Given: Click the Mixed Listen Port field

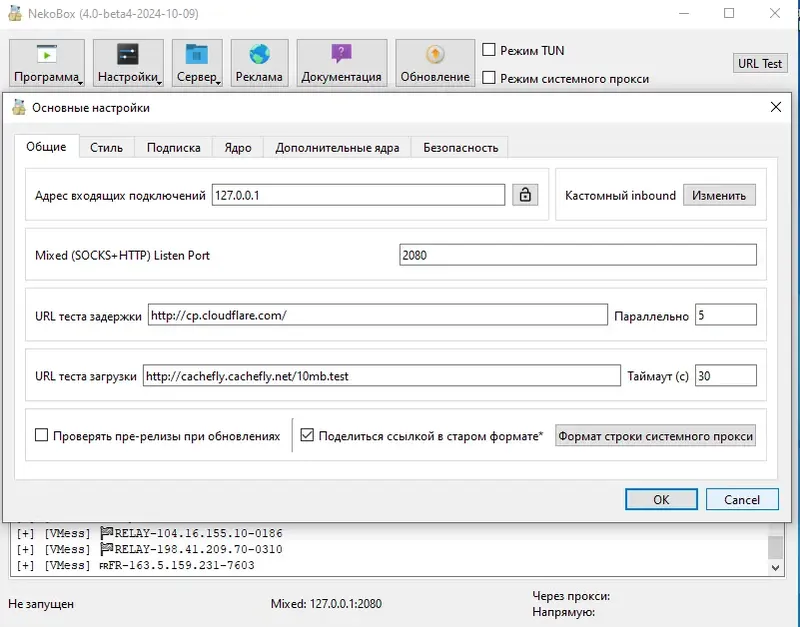Looking at the screenshot, I should click(578, 255).
